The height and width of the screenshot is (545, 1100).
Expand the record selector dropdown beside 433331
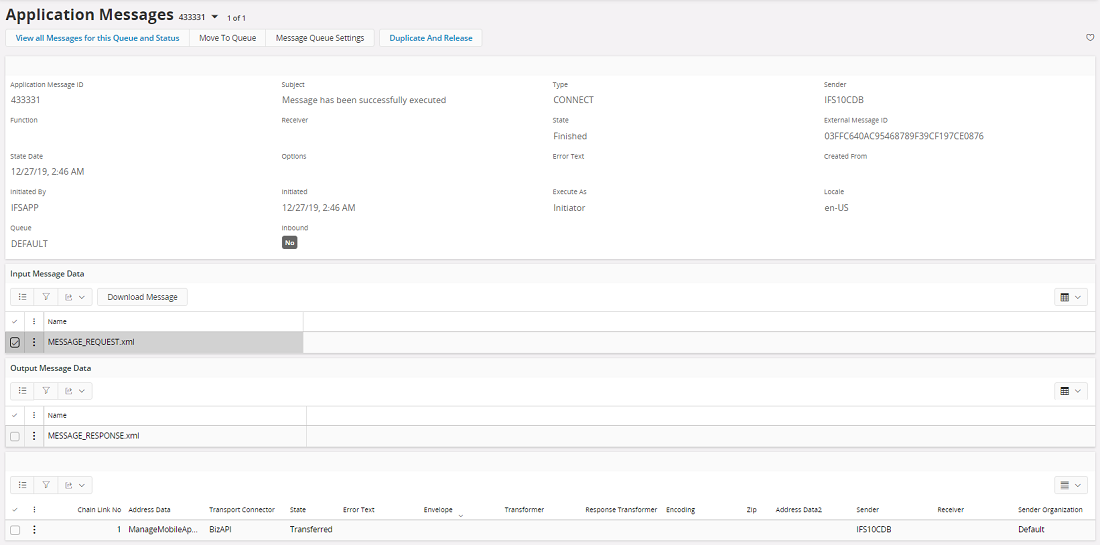[214, 17]
